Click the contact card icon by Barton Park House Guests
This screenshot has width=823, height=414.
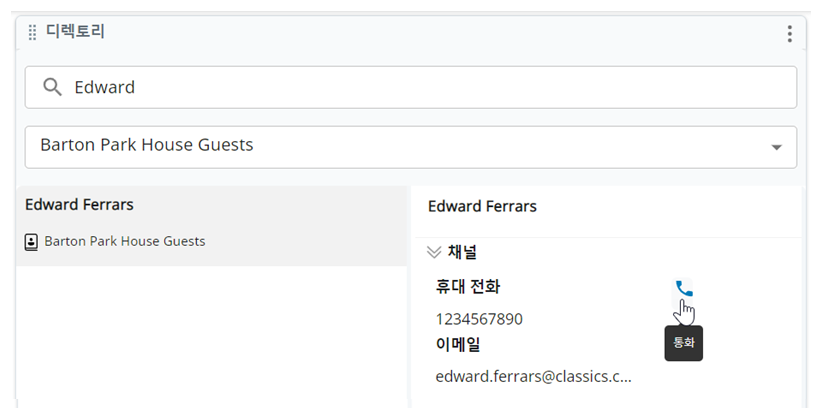tap(31, 242)
